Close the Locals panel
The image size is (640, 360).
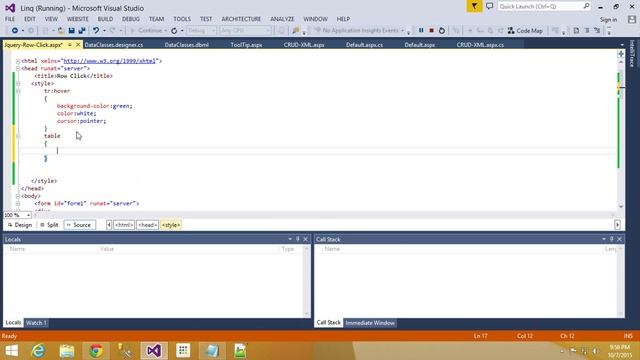(x=305, y=239)
